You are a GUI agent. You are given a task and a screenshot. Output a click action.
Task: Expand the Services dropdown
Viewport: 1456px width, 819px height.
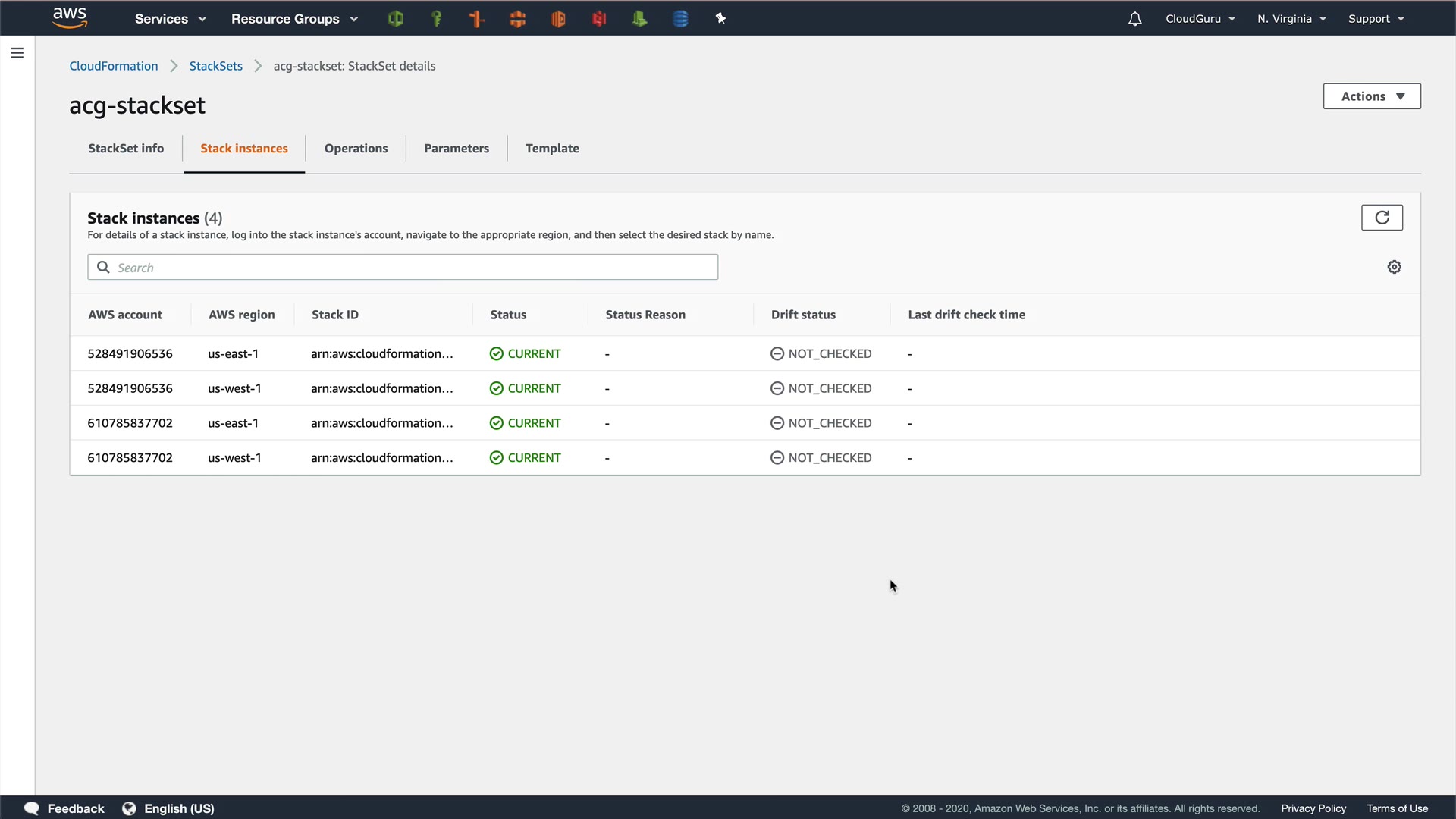170,19
